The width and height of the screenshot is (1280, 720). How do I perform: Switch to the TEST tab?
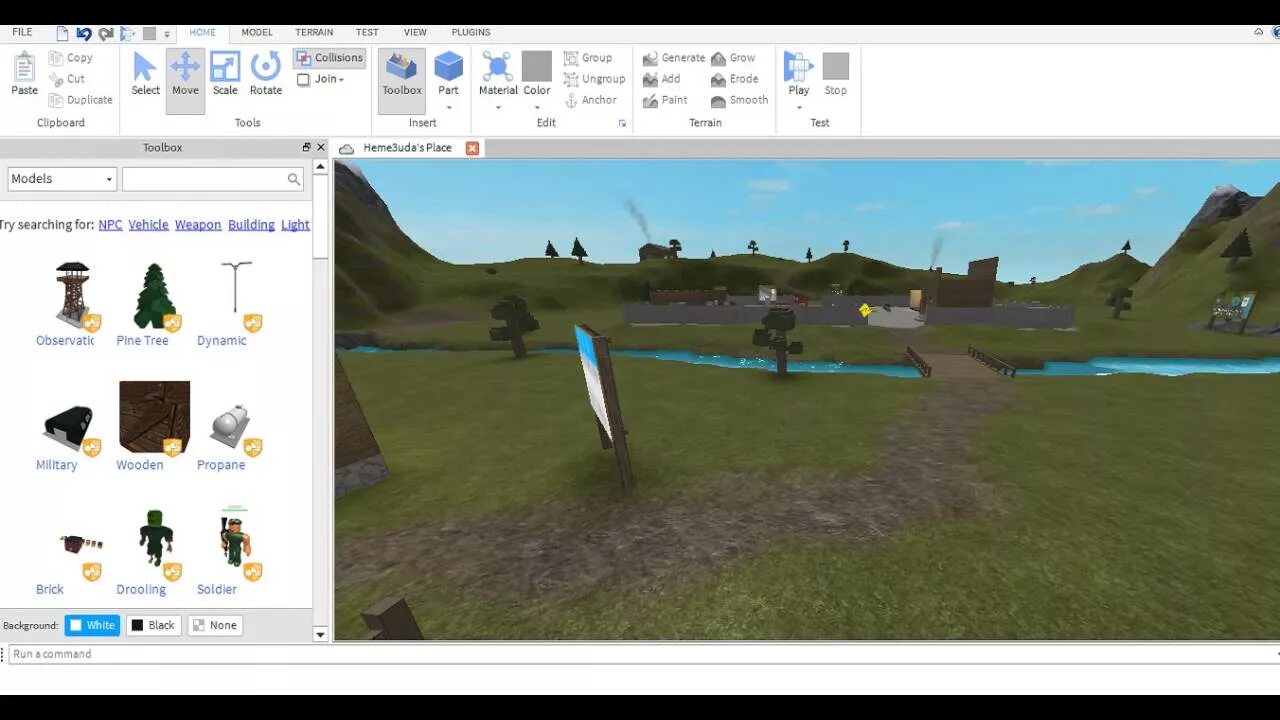367,32
